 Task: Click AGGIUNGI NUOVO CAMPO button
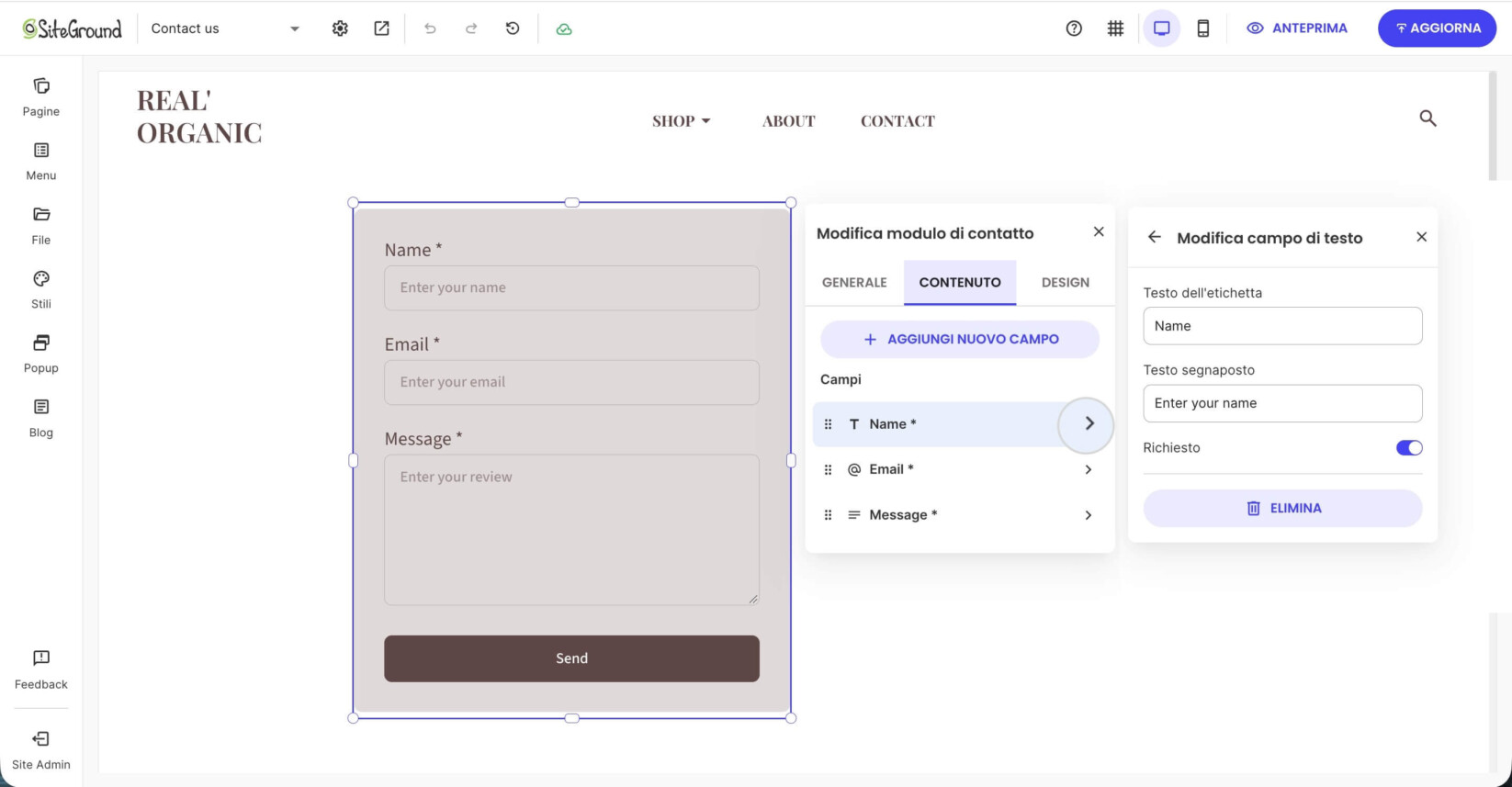coord(960,339)
